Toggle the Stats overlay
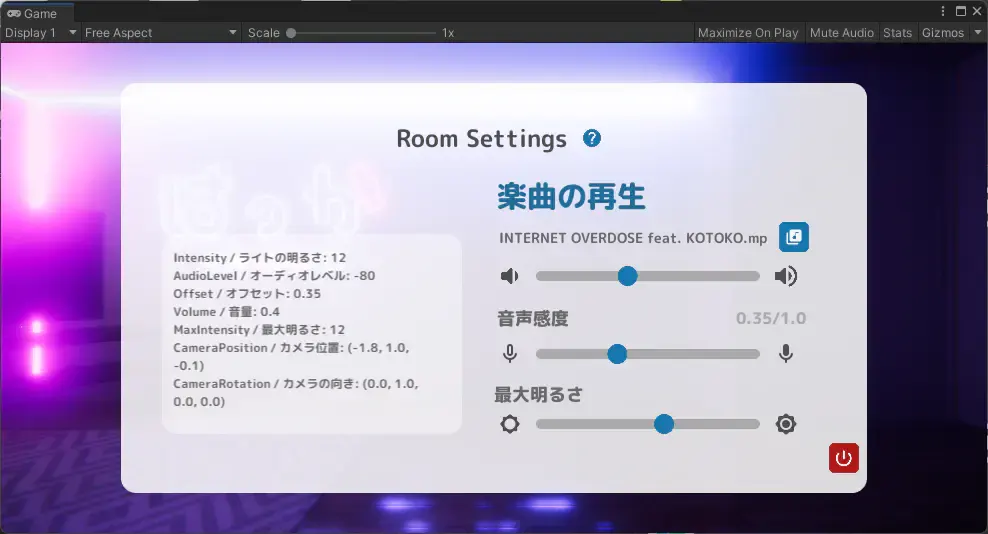This screenshot has height=534, width=988. tap(897, 33)
